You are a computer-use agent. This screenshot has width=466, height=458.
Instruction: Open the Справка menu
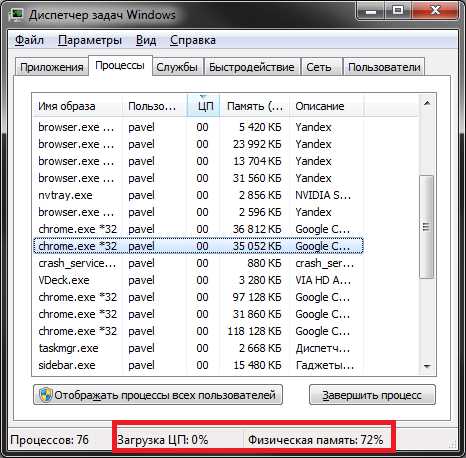tap(193, 40)
